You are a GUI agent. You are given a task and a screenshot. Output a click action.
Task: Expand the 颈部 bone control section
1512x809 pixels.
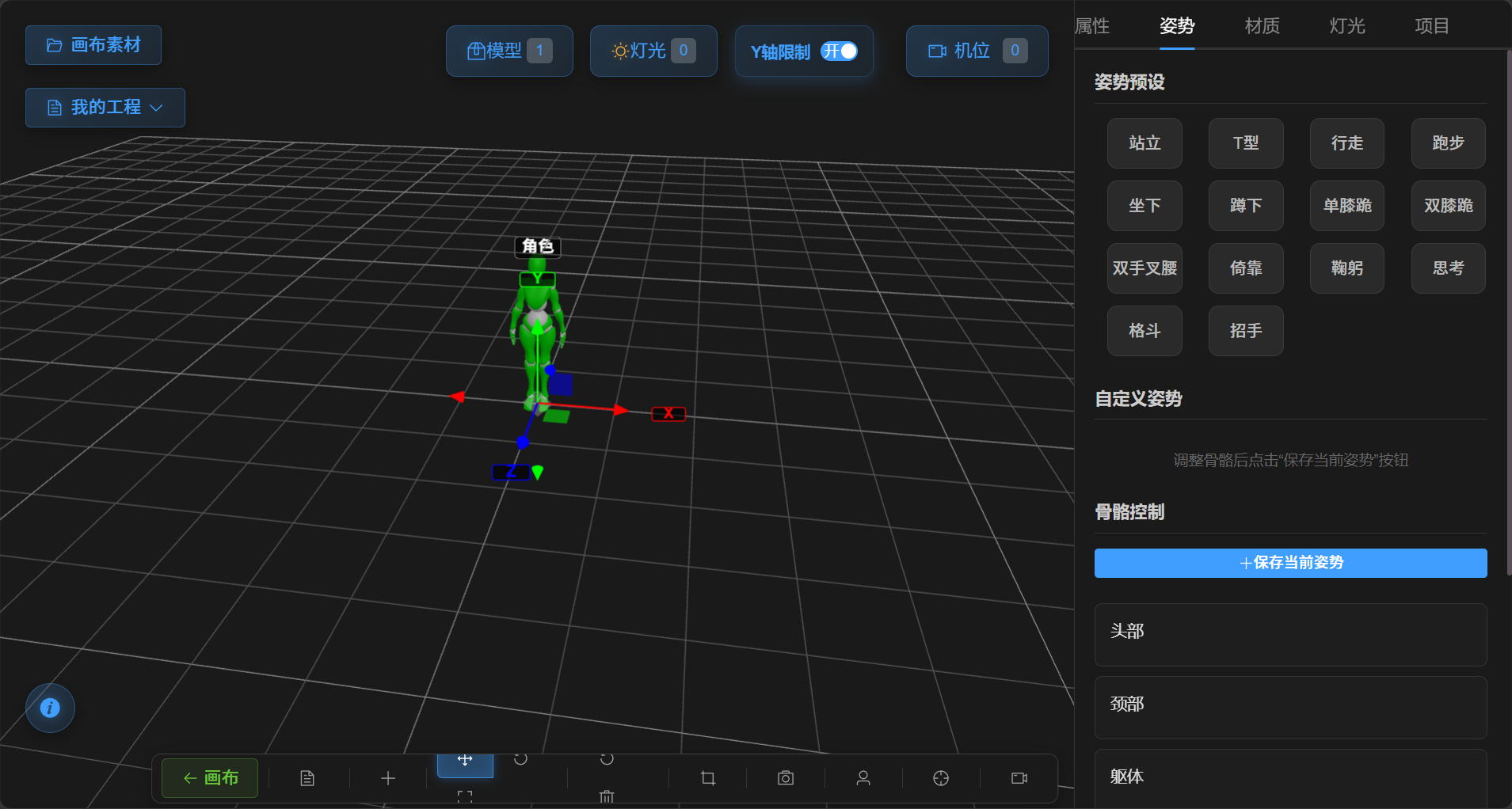[1291, 708]
